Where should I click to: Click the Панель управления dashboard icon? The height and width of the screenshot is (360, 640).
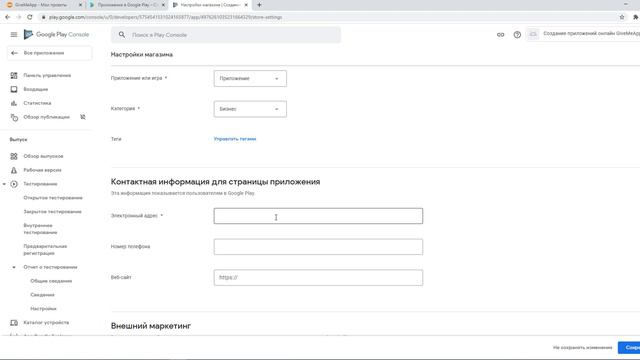[14, 76]
